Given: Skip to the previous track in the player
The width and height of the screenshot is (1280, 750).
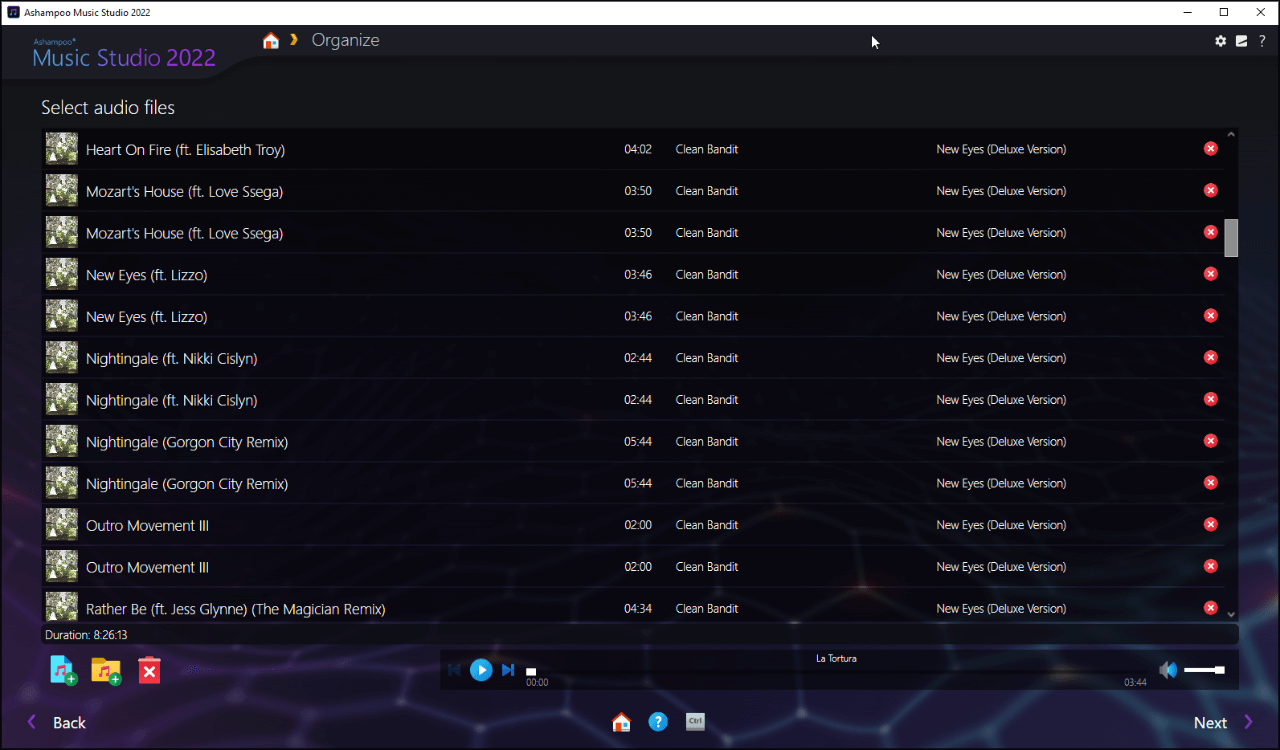Looking at the screenshot, I should (x=455, y=670).
